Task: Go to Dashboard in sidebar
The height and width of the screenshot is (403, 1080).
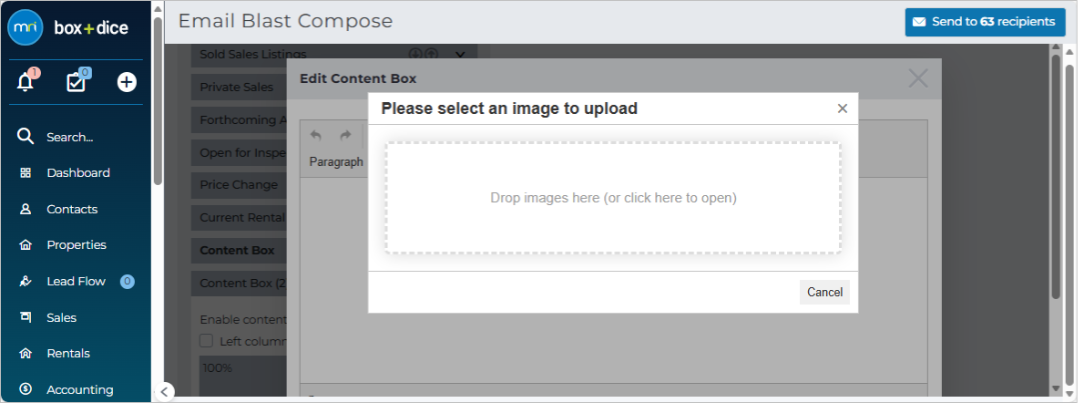Action: tap(78, 173)
